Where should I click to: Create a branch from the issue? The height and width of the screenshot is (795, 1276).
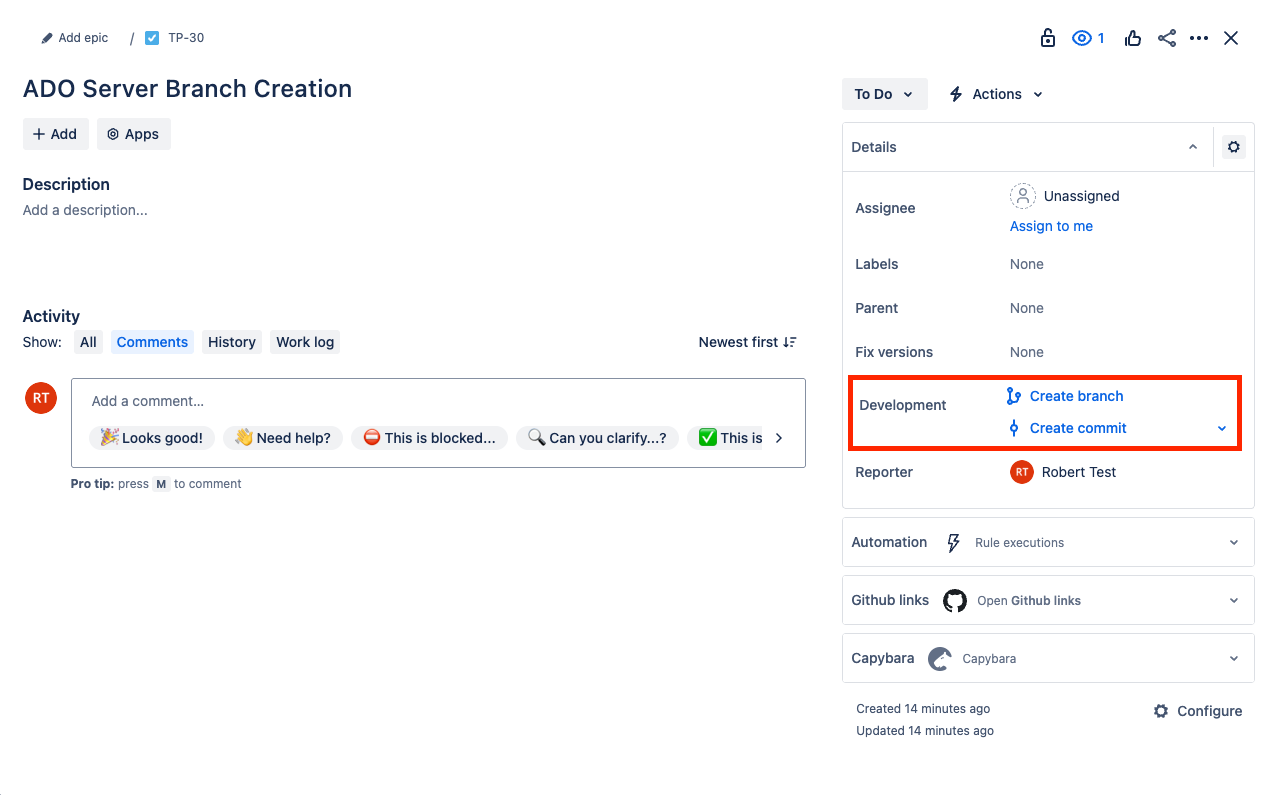(x=1076, y=396)
